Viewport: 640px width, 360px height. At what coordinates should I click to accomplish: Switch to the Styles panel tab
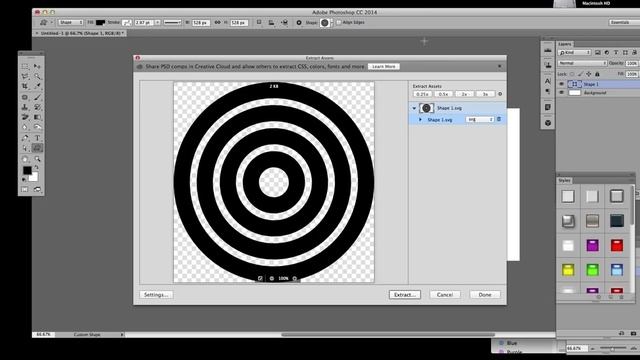(564, 180)
